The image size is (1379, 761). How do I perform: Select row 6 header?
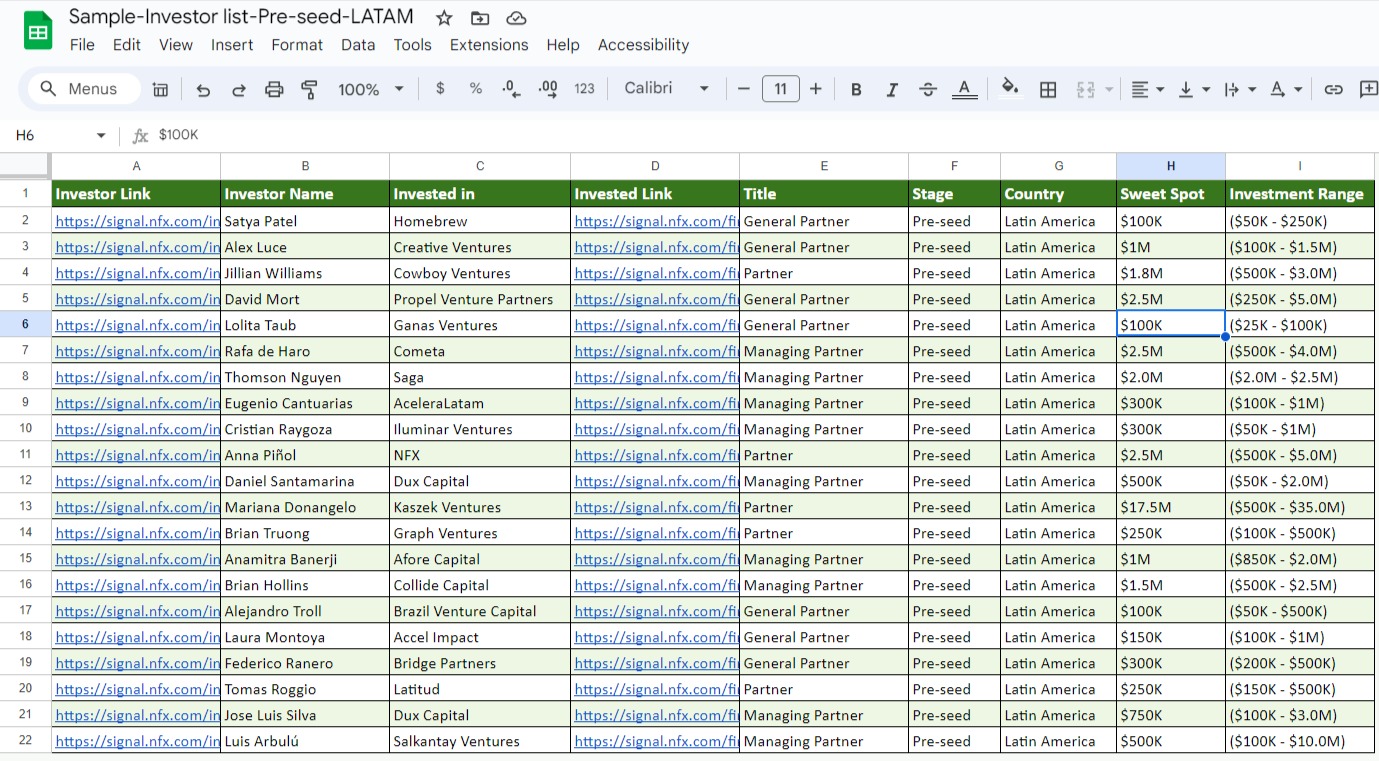(x=25, y=324)
